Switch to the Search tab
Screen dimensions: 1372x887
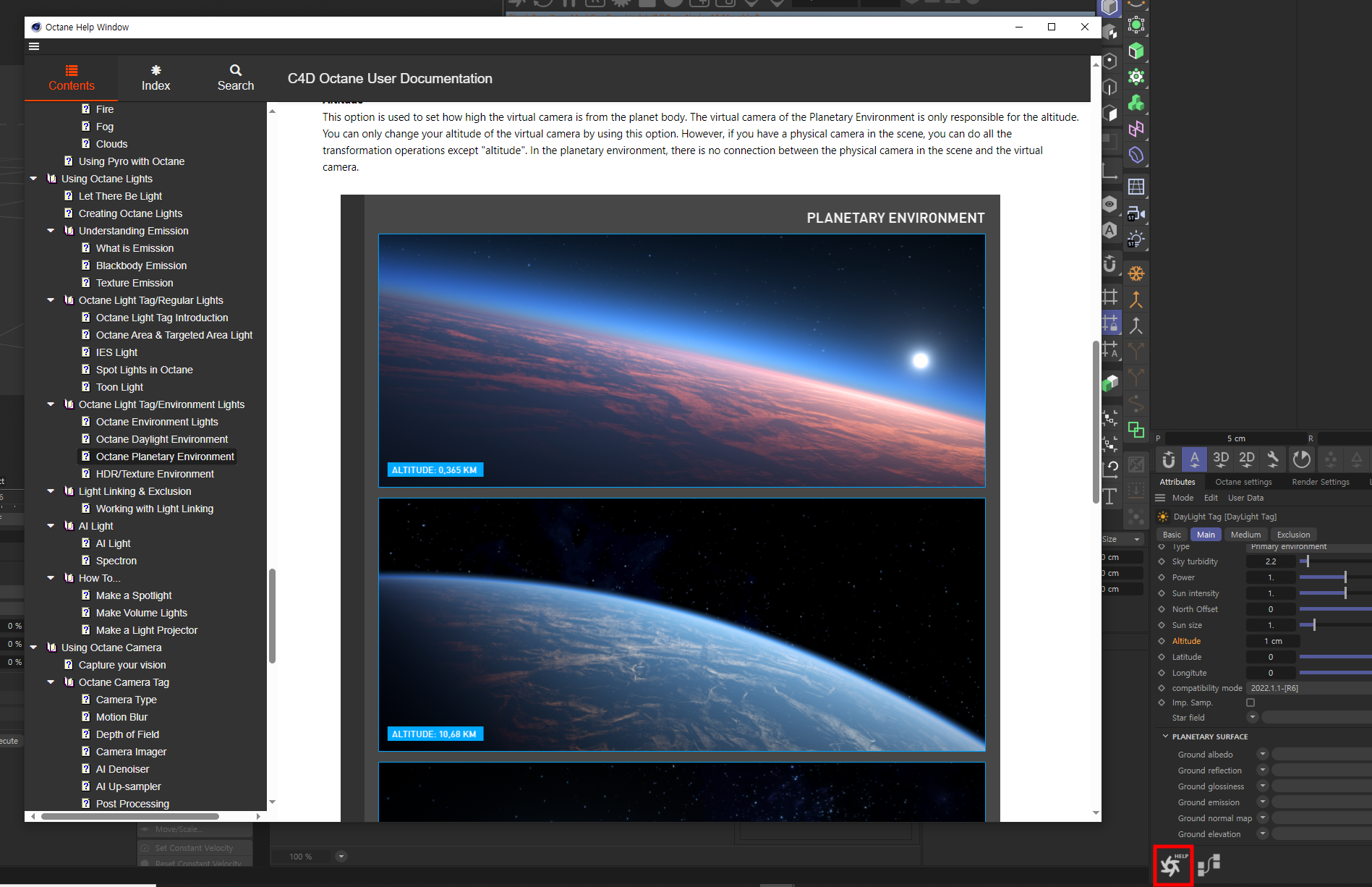(236, 78)
